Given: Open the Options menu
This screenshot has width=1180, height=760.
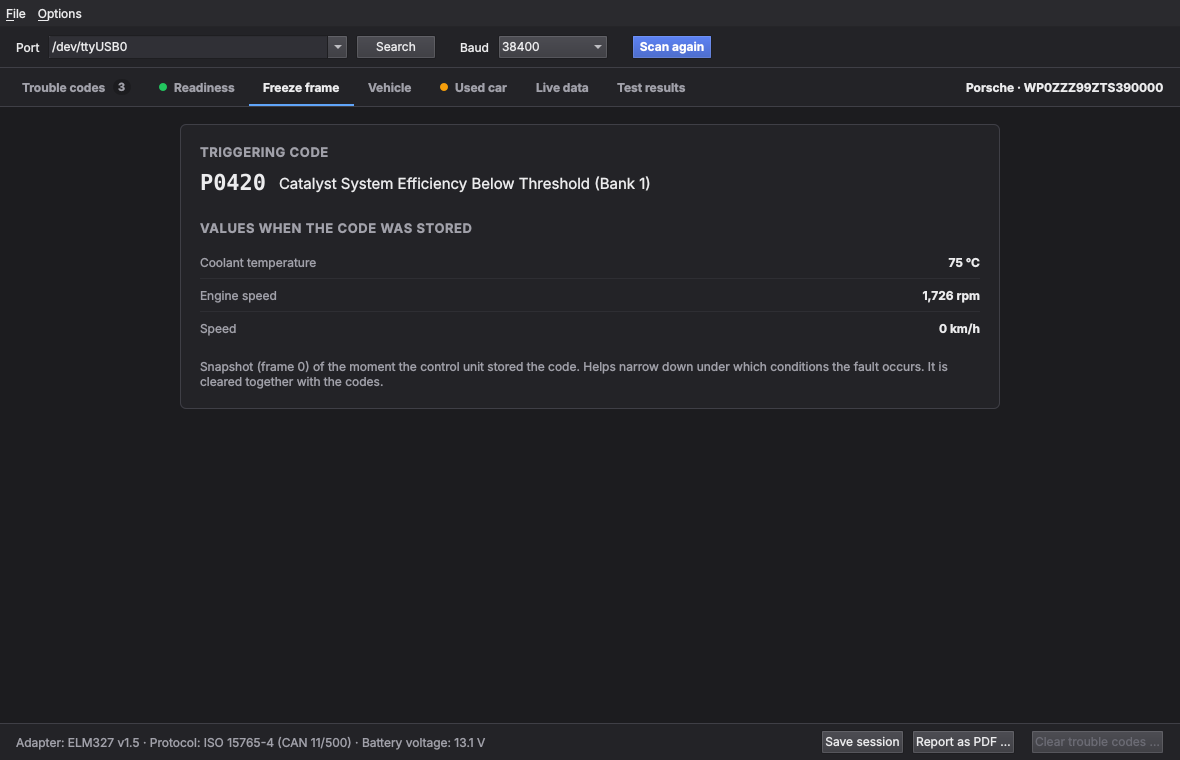Looking at the screenshot, I should [x=59, y=14].
